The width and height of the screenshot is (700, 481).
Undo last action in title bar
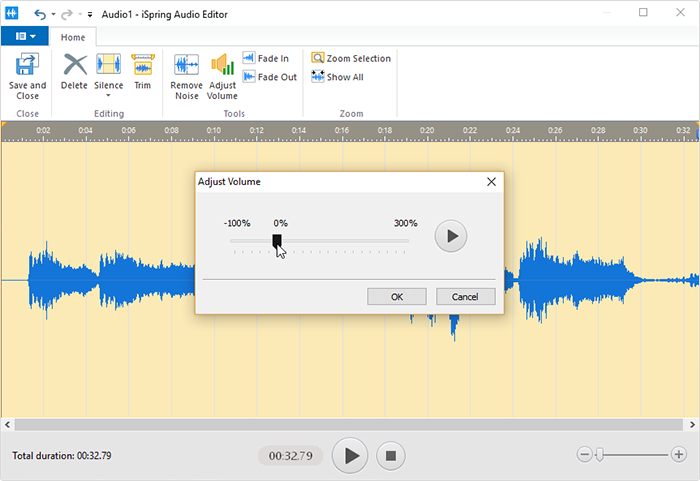coord(40,14)
